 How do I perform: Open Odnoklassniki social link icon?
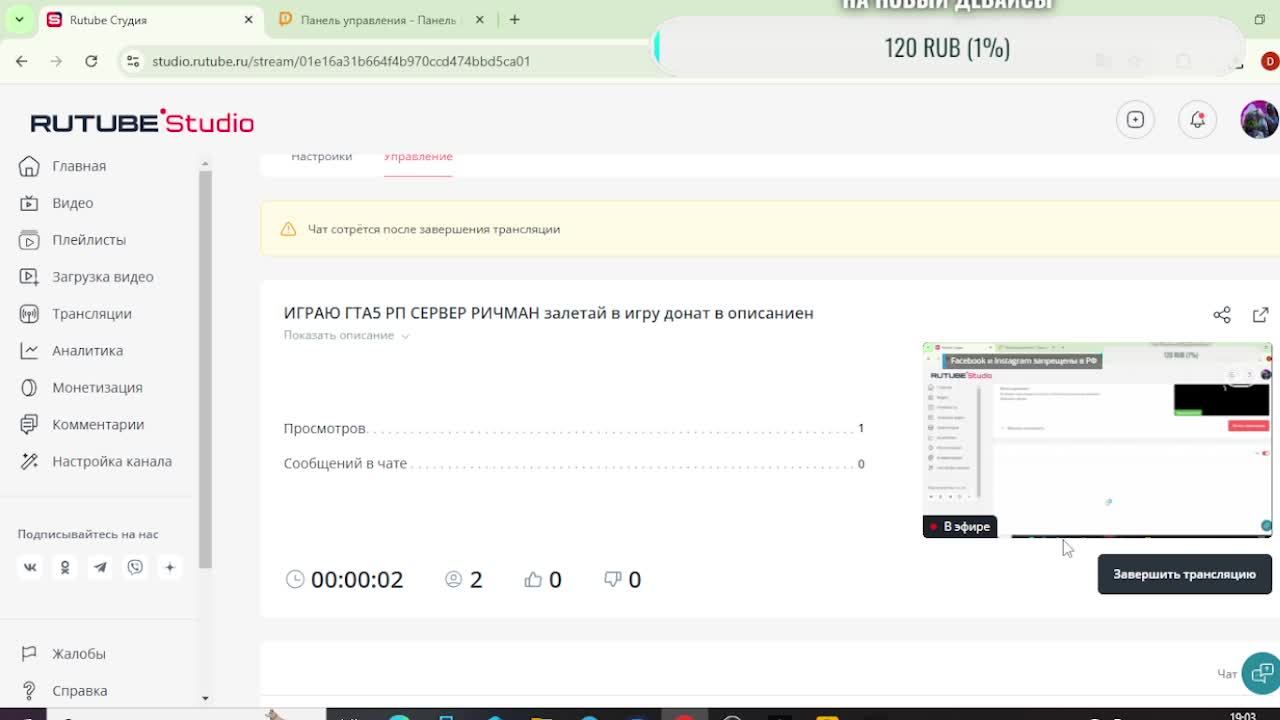65,567
